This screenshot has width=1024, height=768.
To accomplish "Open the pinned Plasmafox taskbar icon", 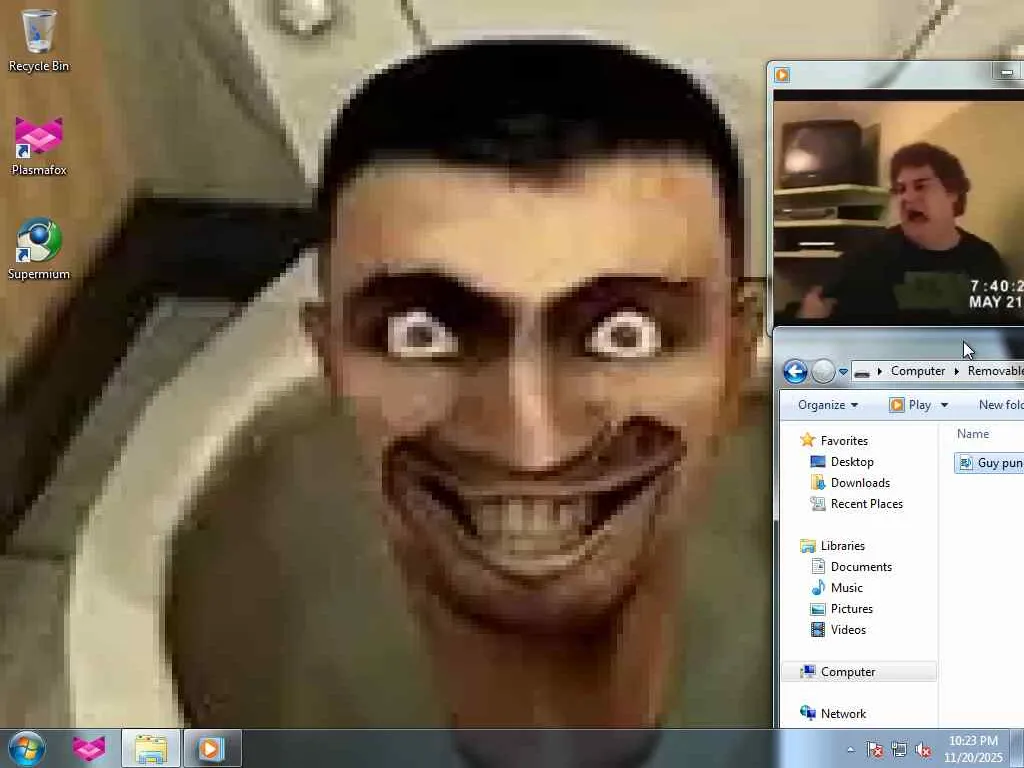I will point(89,748).
